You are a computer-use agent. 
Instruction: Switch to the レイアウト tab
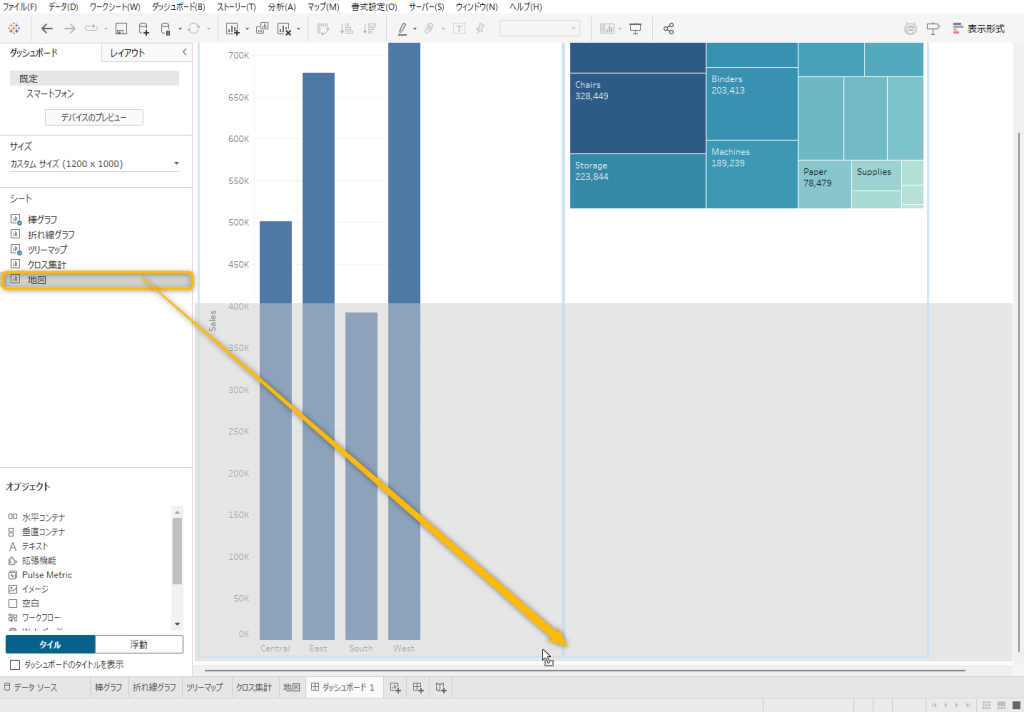(127, 52)
